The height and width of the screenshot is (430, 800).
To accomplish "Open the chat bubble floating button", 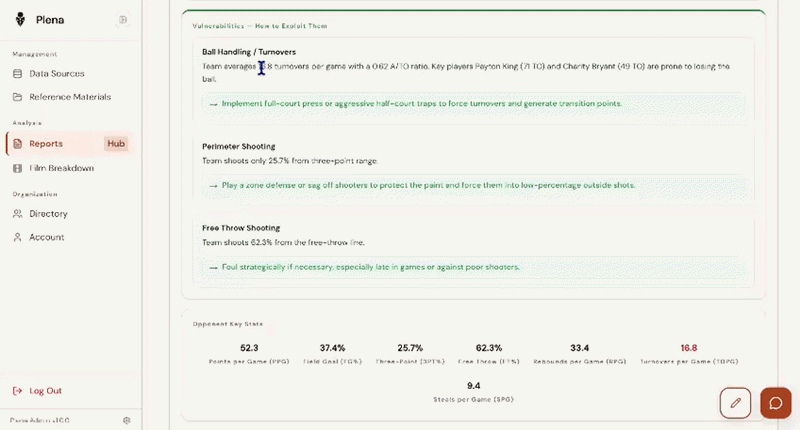I will click(x=775, y=402).
